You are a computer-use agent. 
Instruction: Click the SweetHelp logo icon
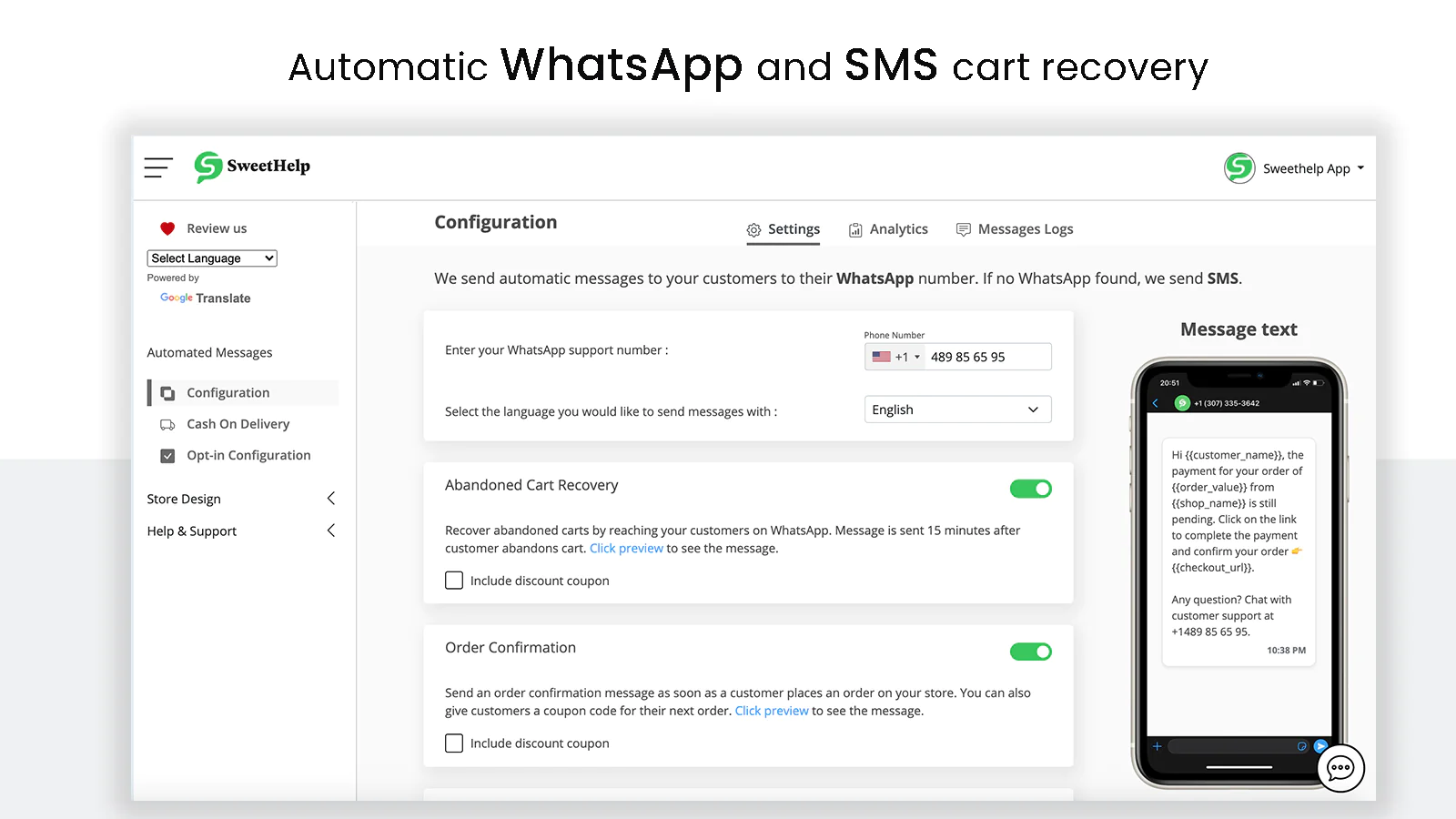tap(208, 167)
